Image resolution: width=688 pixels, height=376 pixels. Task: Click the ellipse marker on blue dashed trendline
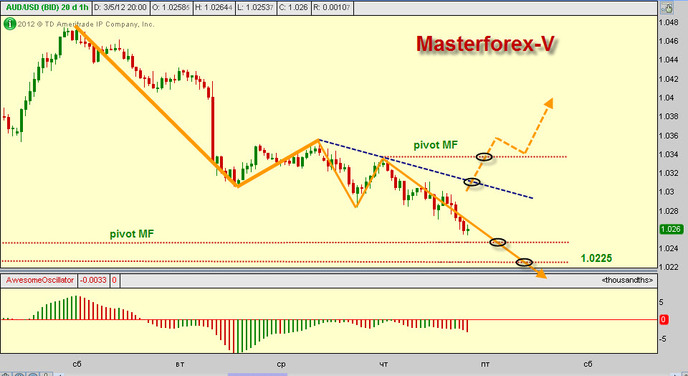(472, 182)
